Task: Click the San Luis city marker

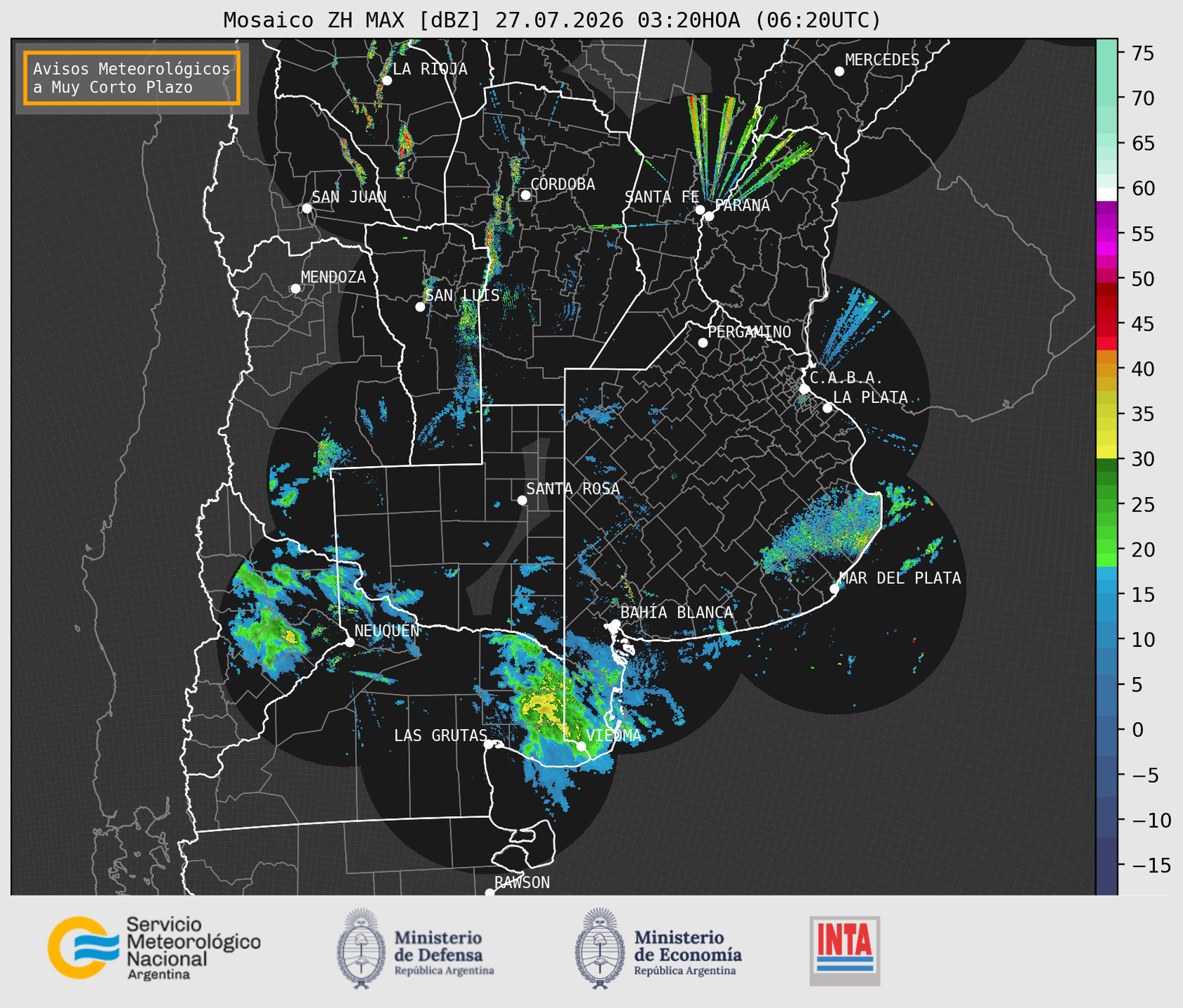Action: click(x=420, y=306)
